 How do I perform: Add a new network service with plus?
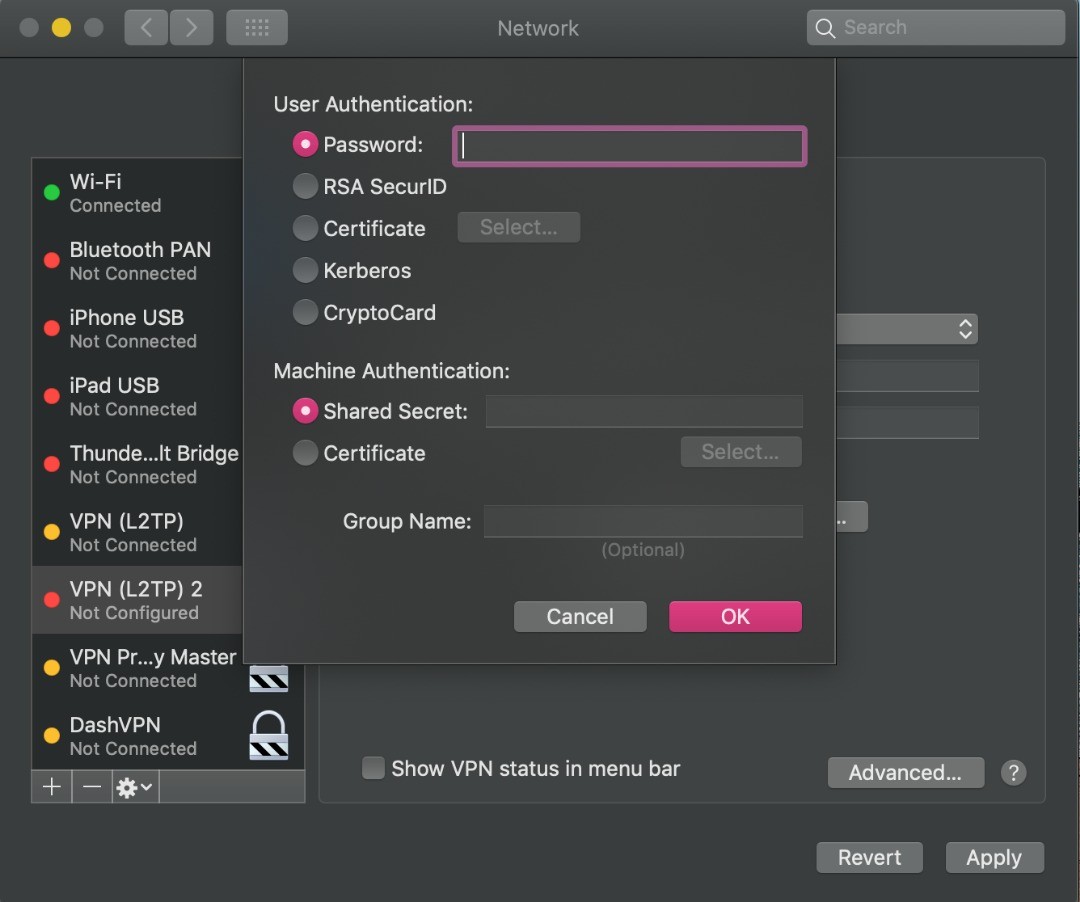click(52, 787)
